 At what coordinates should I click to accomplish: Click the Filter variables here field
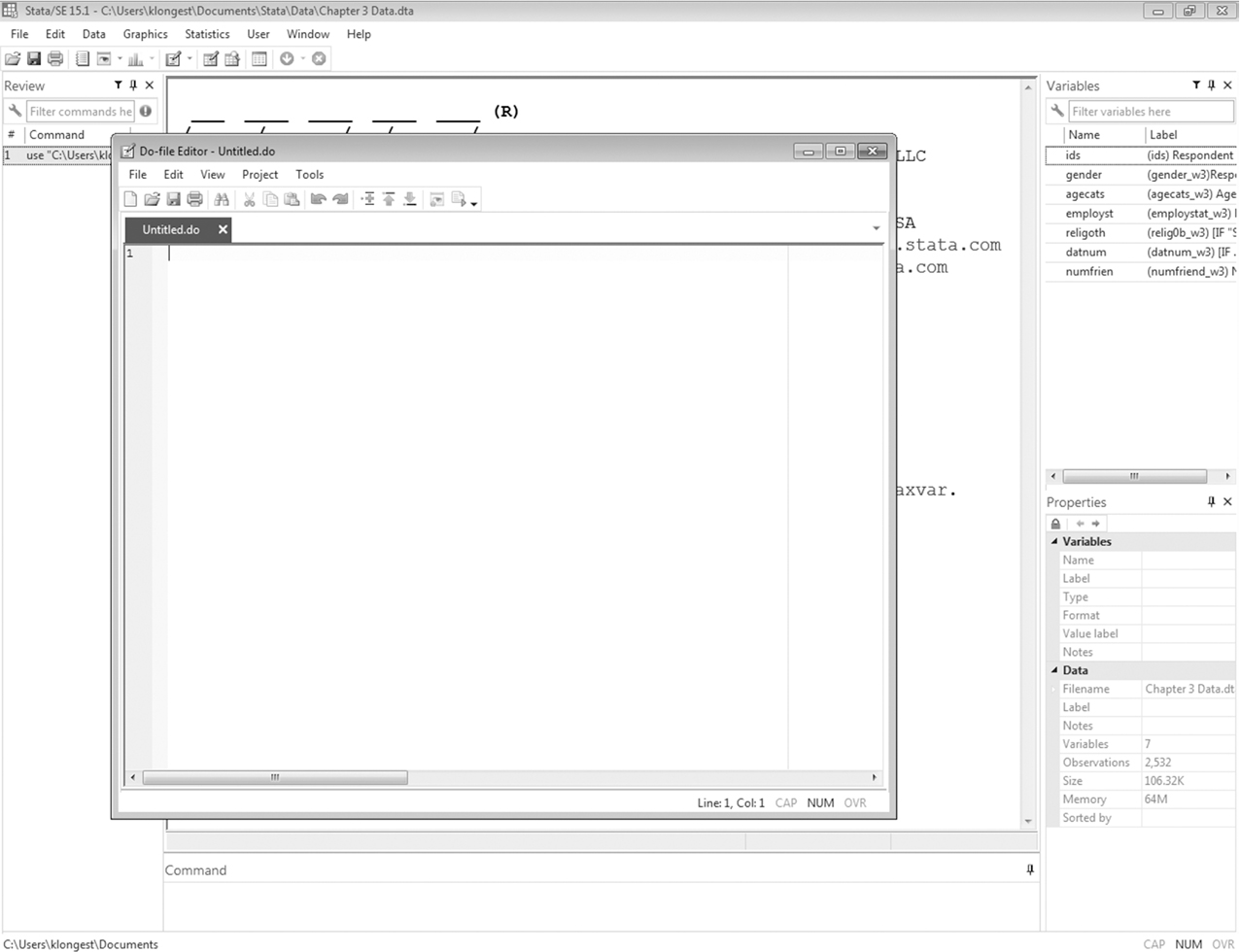click(1150, 112)
